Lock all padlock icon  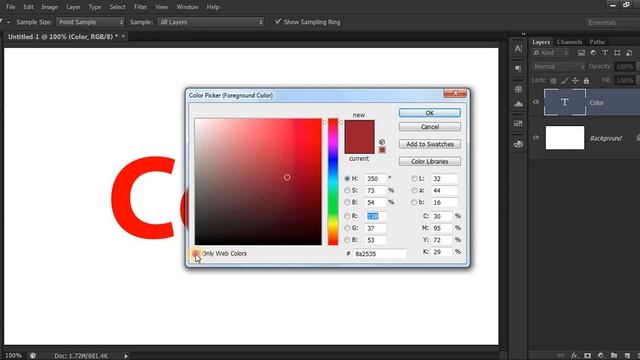pyautogui.click(x=586, y=81)
